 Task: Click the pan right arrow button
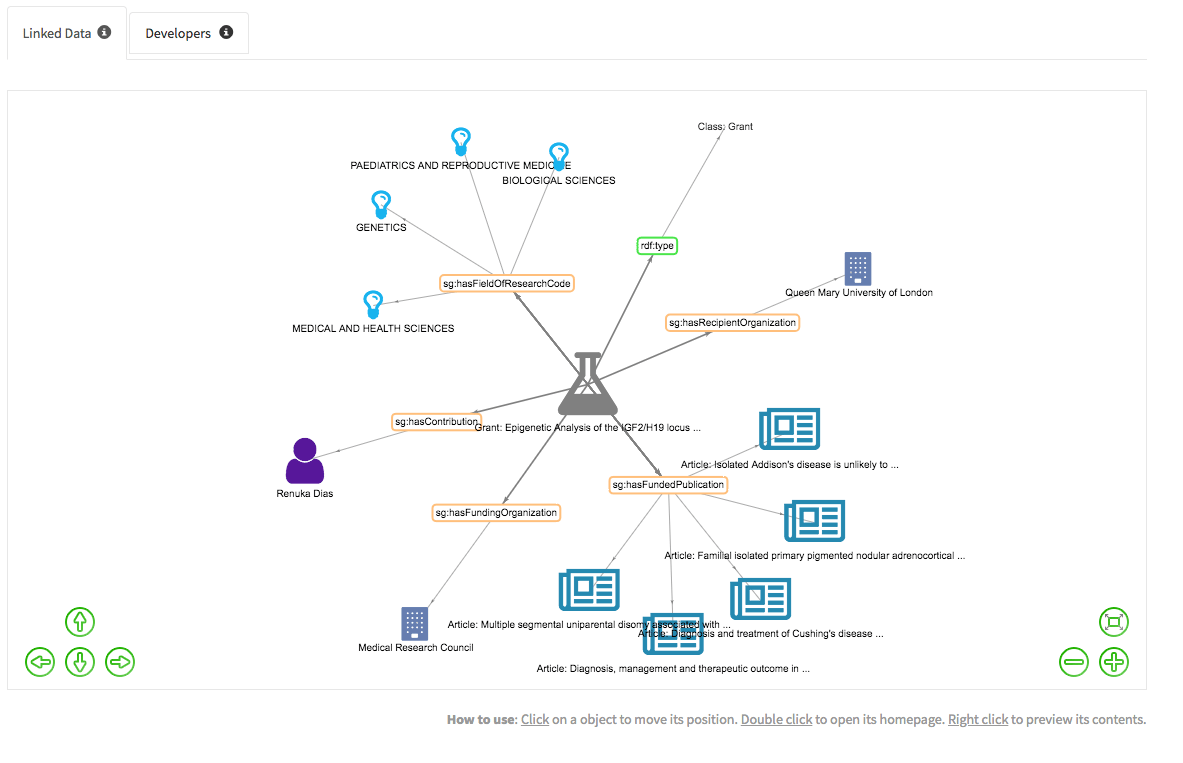[x=120, y=661]
